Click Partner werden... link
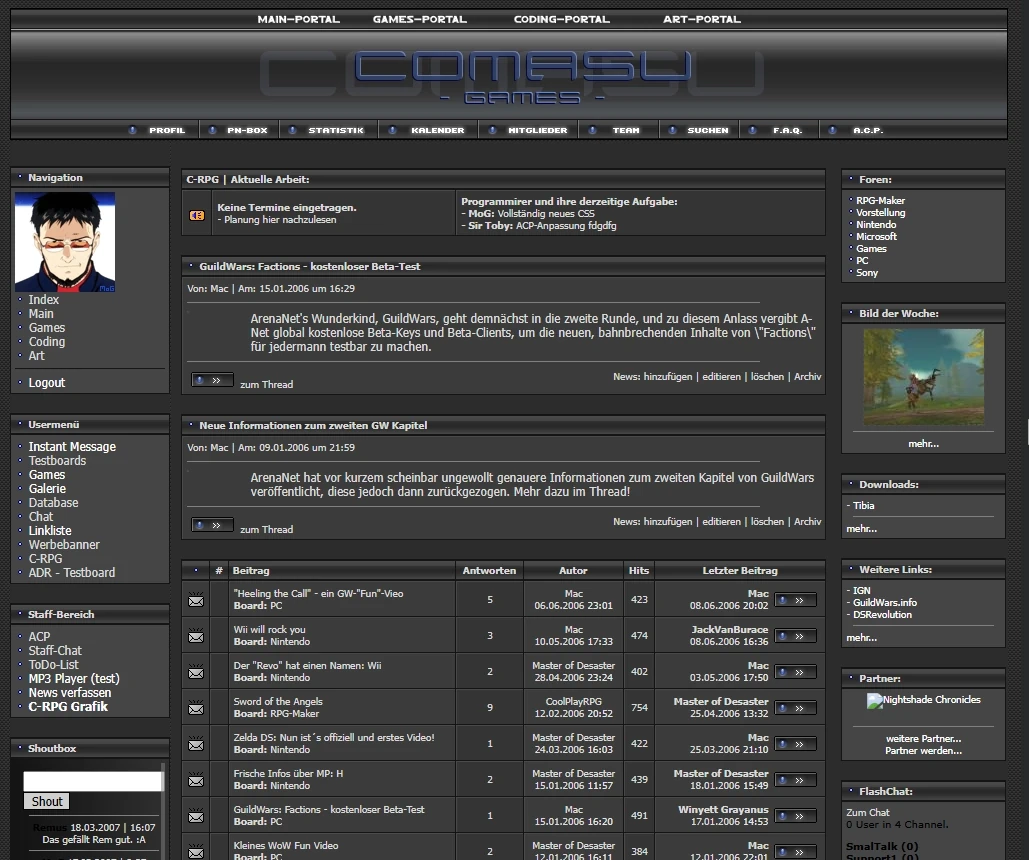1029x860 pixels. 923,750
